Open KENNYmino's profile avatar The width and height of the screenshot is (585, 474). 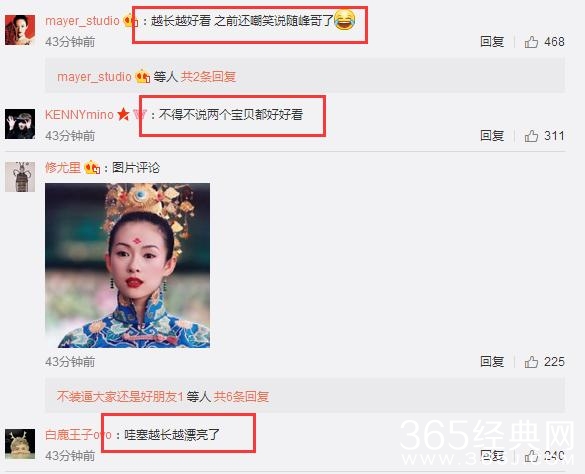(x=20, y=124)
